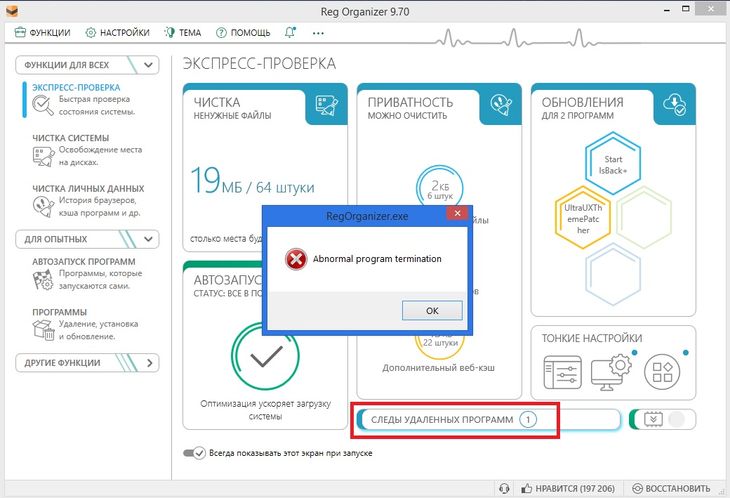Click the 19 МБ / 64 штуки value
The height and width of the screenshot is (498, 730).
(x=252, y=181)
